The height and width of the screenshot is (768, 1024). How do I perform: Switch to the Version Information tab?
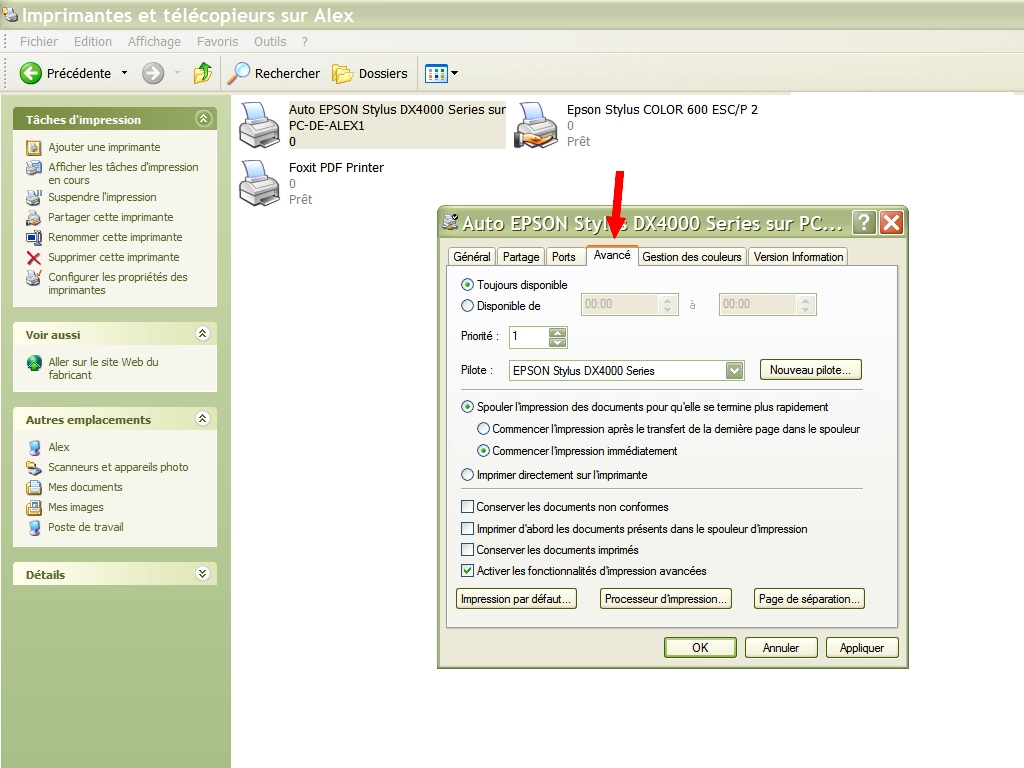pyautogui.click(x=799, y=257)
